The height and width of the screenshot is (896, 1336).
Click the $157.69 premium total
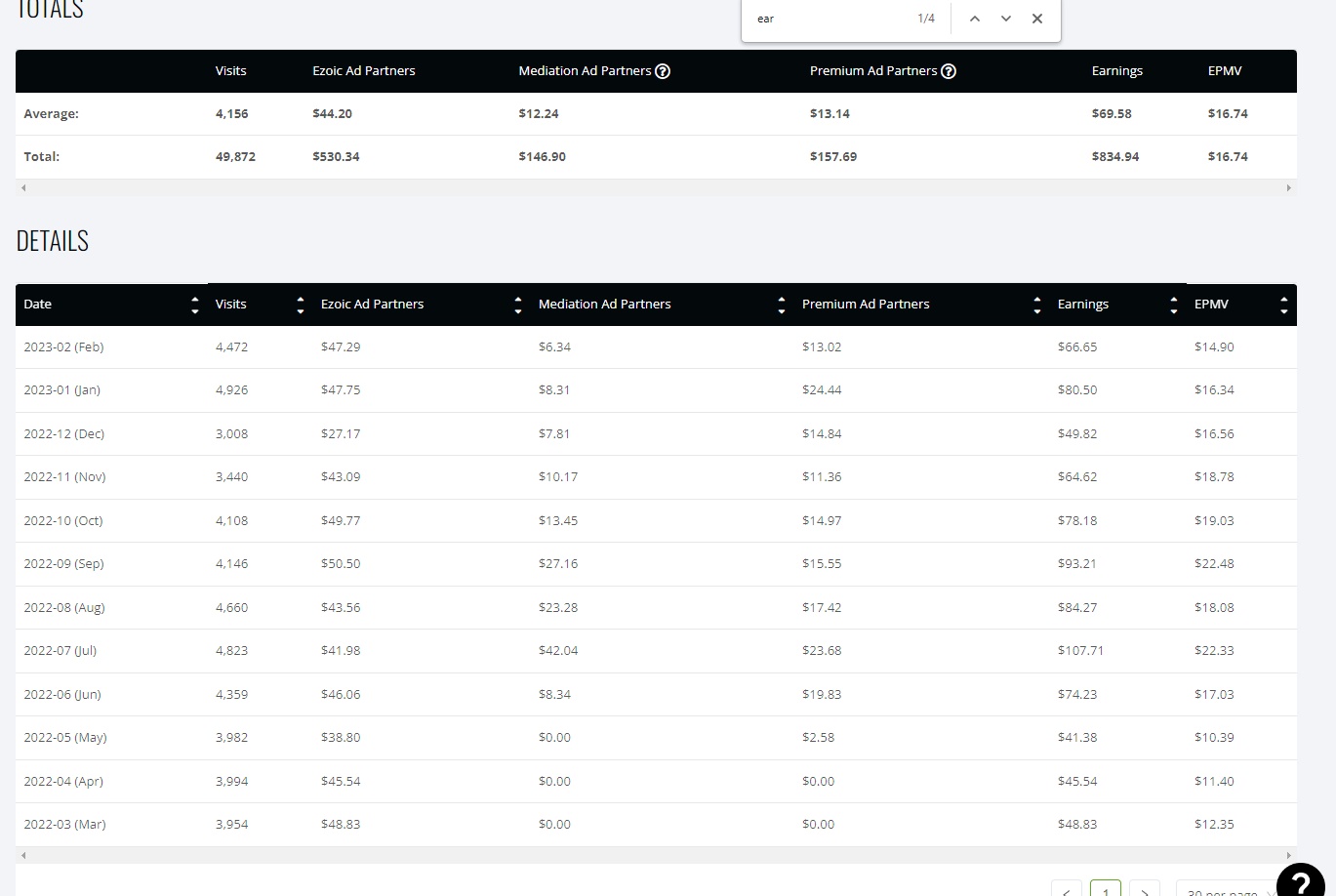833,156
